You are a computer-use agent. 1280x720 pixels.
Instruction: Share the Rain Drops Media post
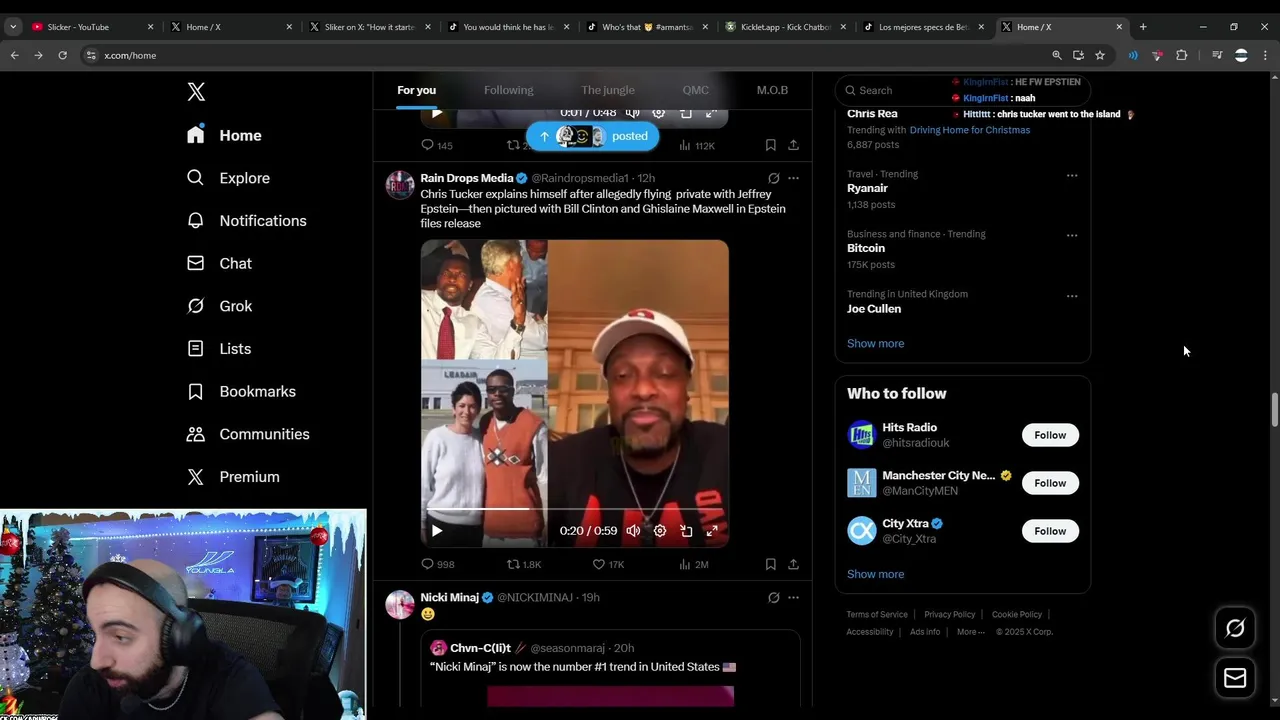[x=793, y=564]
